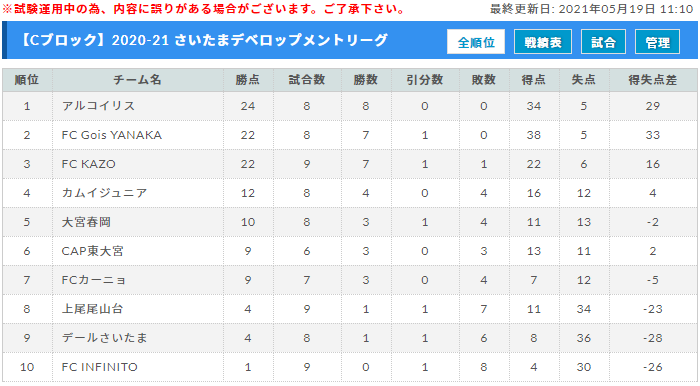This screenshot has height=386, width=700.
Task: Click the カムイジュニア team name
Action: [104, 193]
